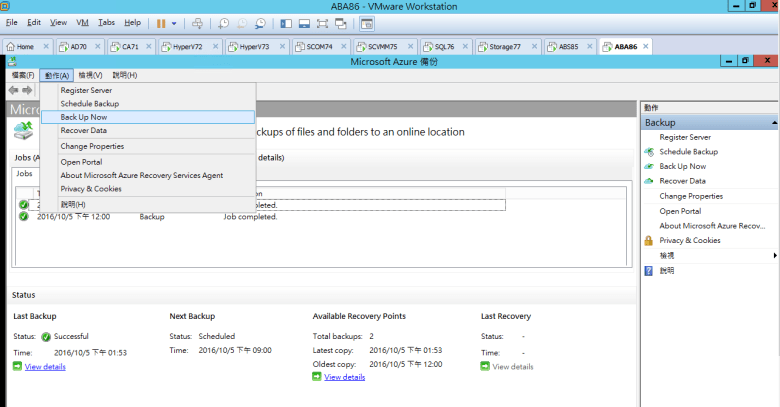Viewport: 780px width, 407px height.
Task: Click Schedule Backup icon in Actions pane
Action: coord(649,152)
